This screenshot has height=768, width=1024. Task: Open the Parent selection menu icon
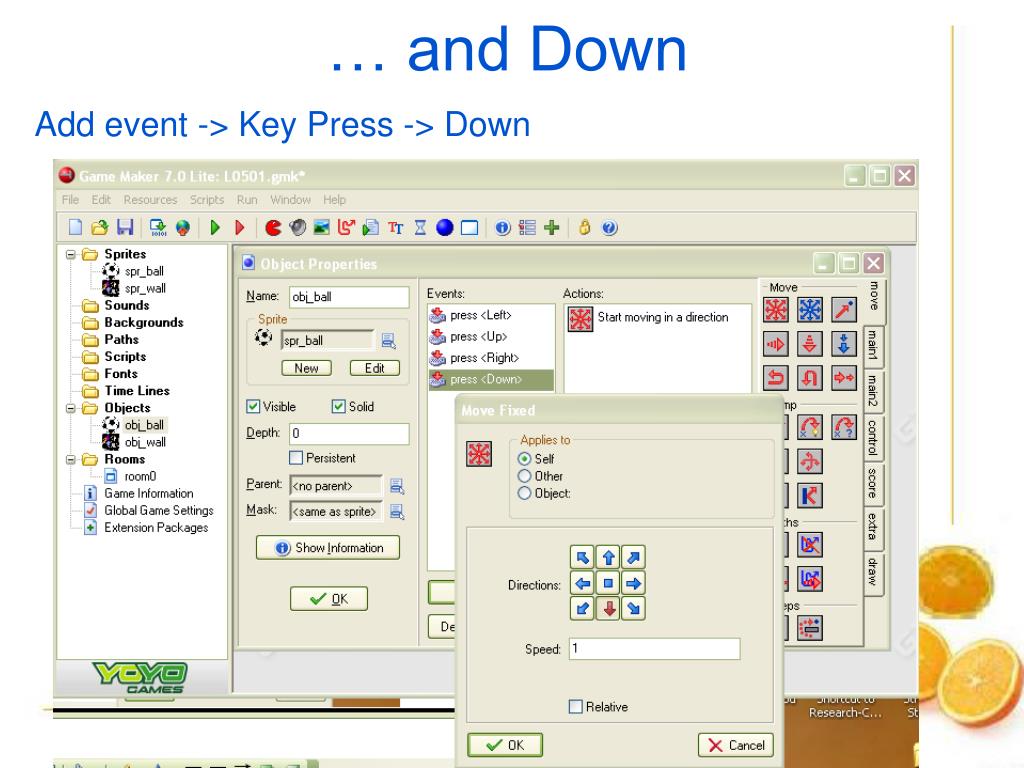tap(396, 485)
